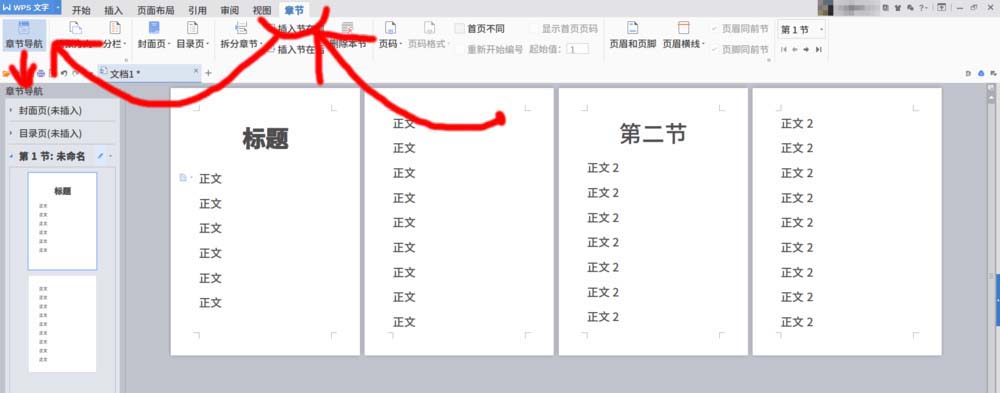Click the 标题 heading on page one
Screen dimensions: 1000x393
click(x=265, y=138)
